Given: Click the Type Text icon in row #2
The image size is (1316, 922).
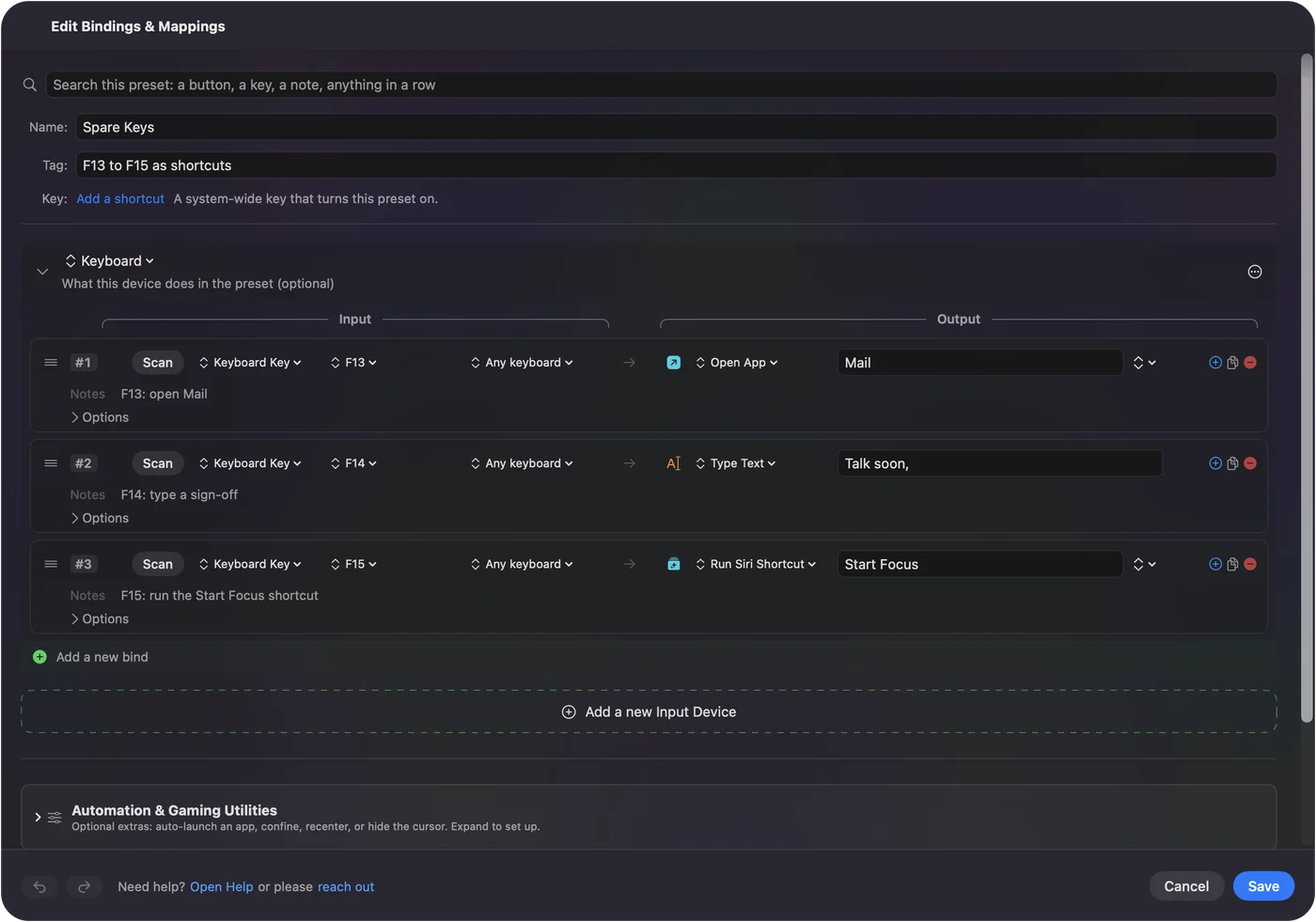Looking at the screenshot, I should click(674, 463).
